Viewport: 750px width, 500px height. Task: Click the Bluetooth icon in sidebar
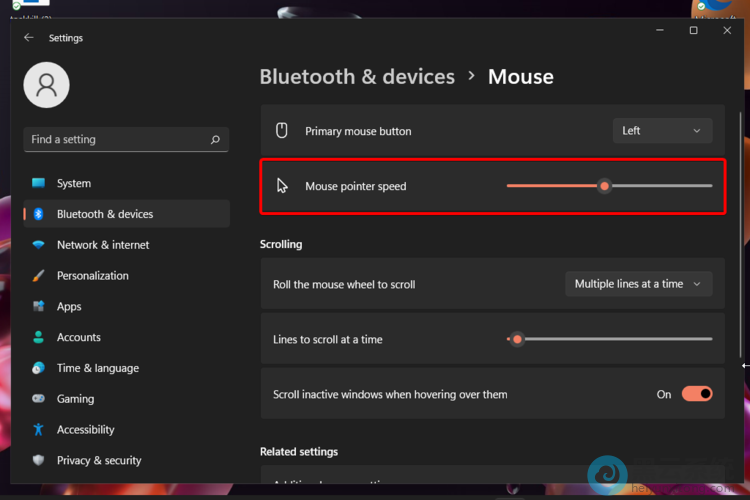38,214
